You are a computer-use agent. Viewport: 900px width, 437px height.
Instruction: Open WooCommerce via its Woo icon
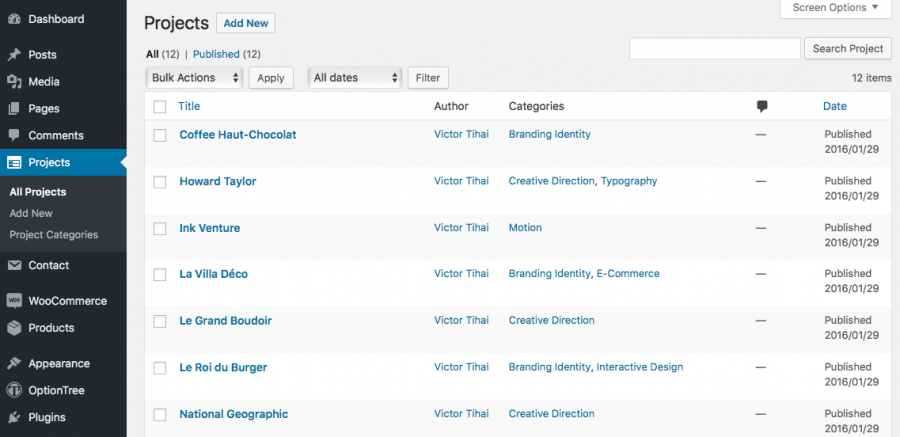14,301
